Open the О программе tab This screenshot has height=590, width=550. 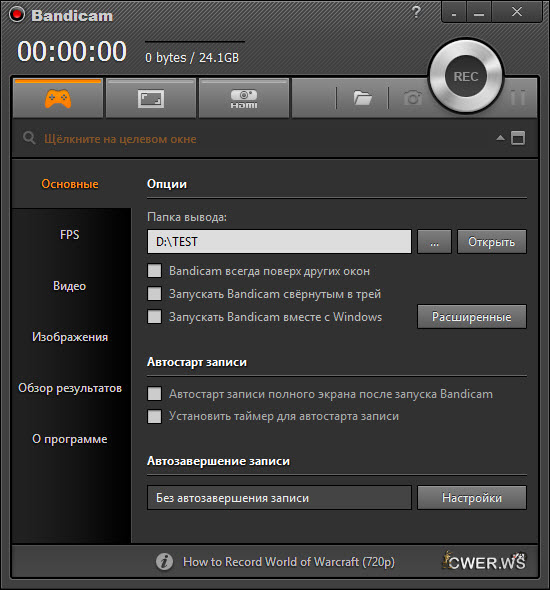pyautogui.click(x=70, y=439)
